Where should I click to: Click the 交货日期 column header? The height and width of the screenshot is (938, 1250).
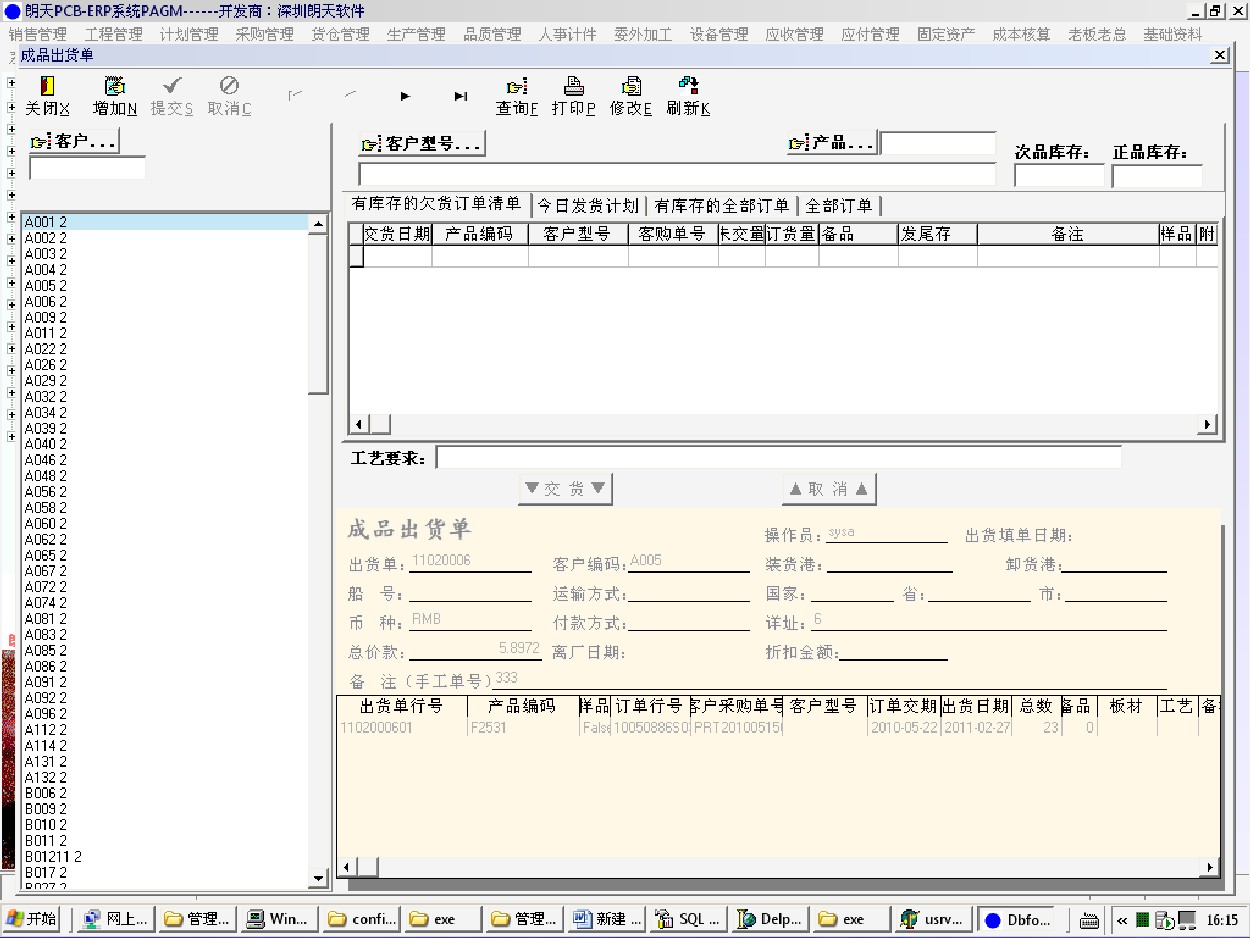[x=397, y=234]
